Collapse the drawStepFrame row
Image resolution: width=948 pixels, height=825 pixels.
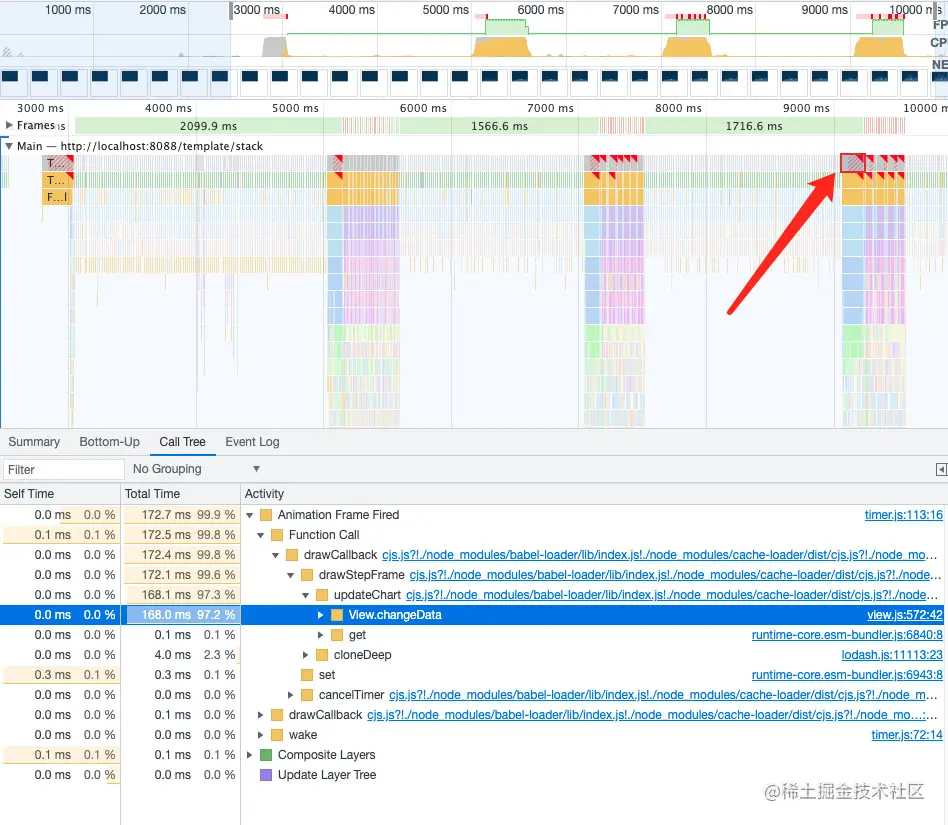click(290, 575)
